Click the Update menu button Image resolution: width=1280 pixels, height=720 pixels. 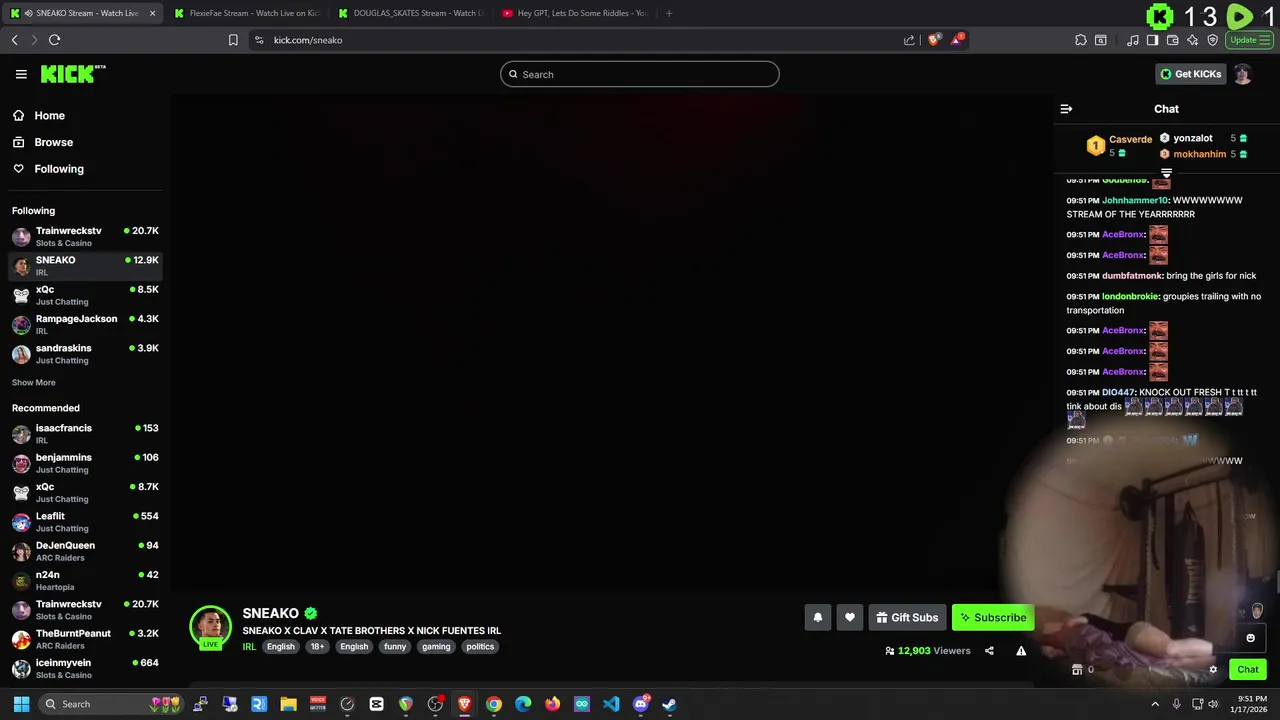[x=1250, y=40]
